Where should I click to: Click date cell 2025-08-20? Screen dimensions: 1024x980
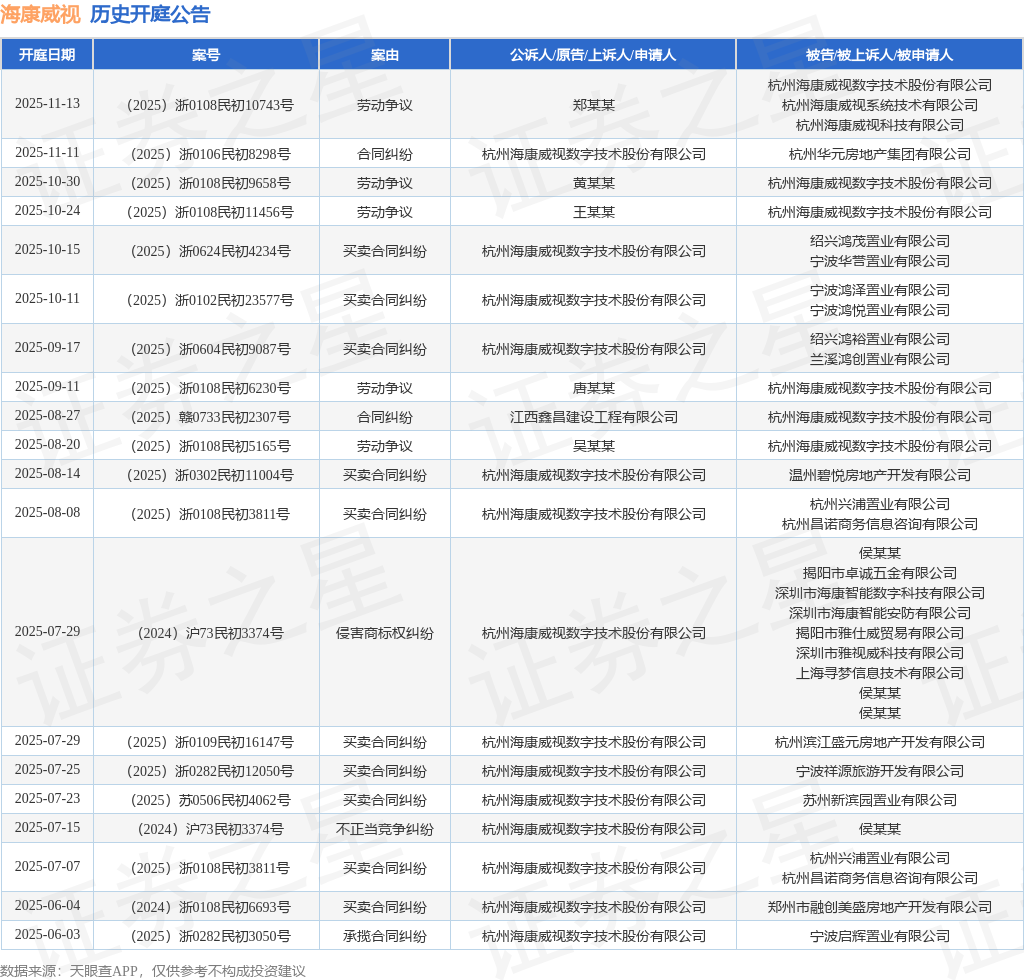pos(47,445)
